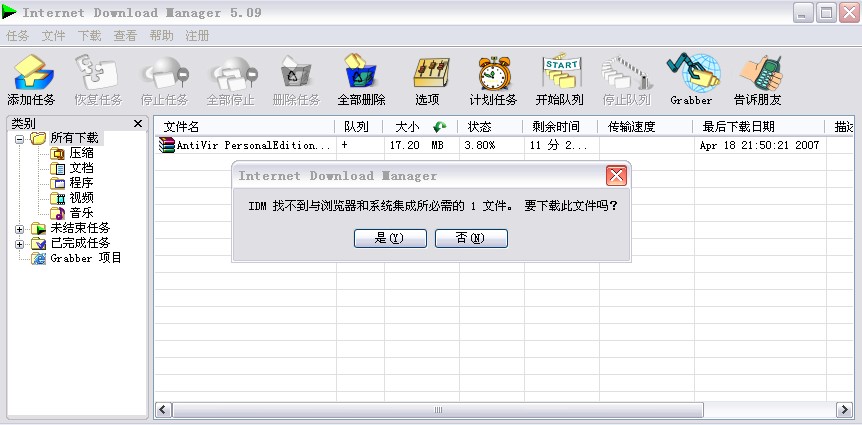This screenshot has height=425, width=862.
Task: Click the horizontal scrollbar thumb
Action: click(x=438, y=410)
